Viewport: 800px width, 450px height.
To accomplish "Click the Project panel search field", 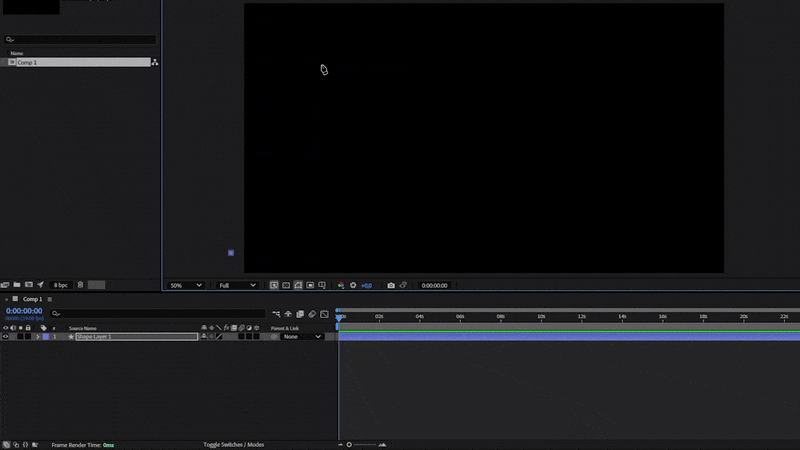I will pyautogui.click(x=80, y=39).
